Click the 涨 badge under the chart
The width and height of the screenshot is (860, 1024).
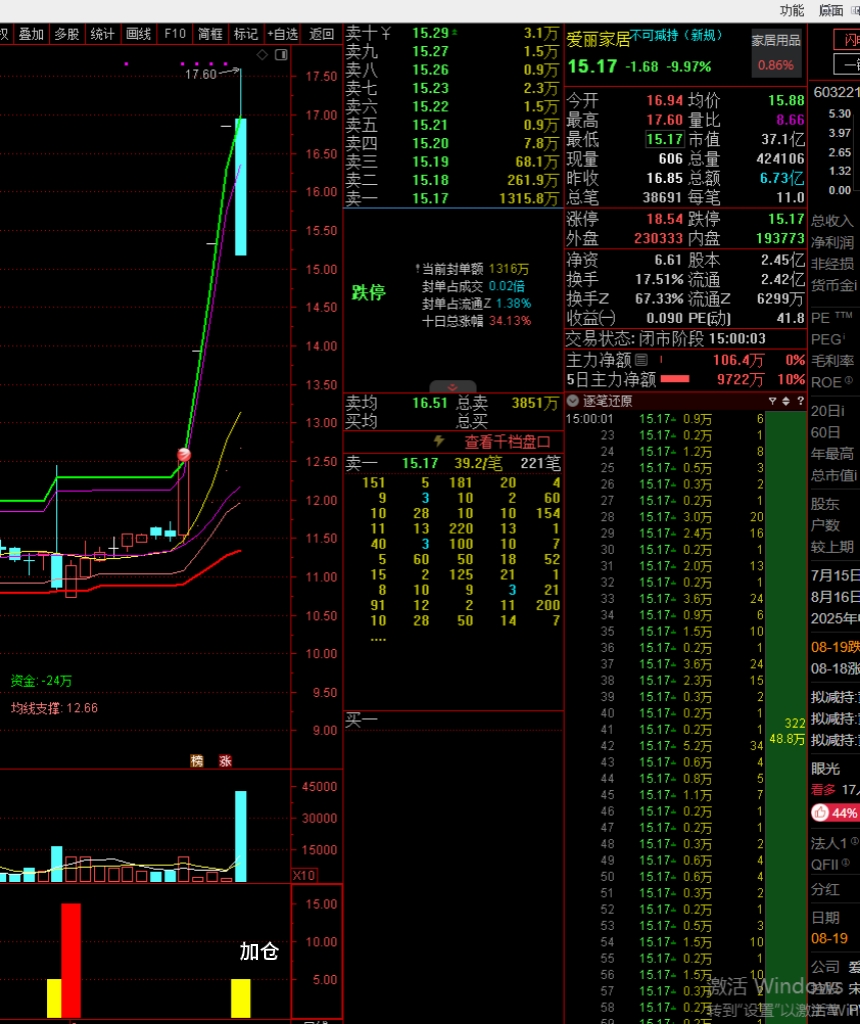[x=225, y=761]
